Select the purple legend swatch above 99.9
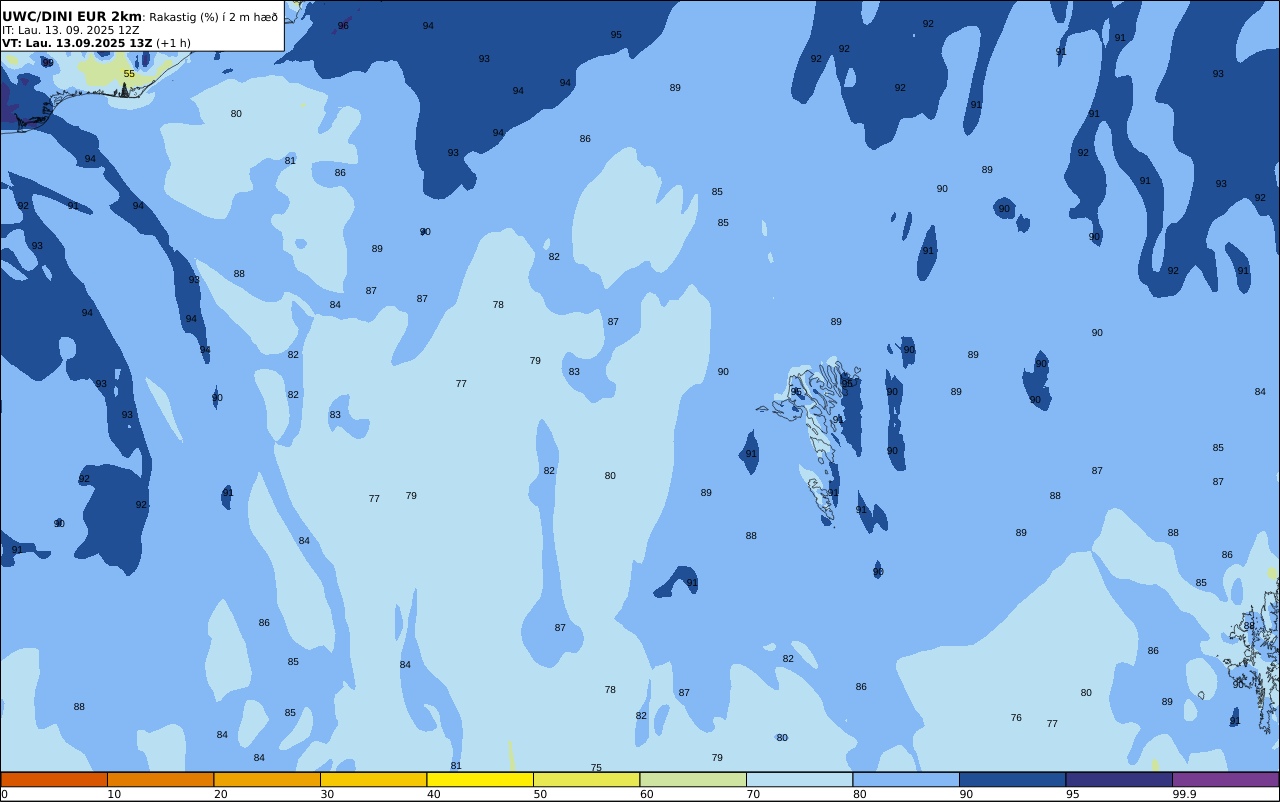The image size is (1280, 802). (1225, 779)
